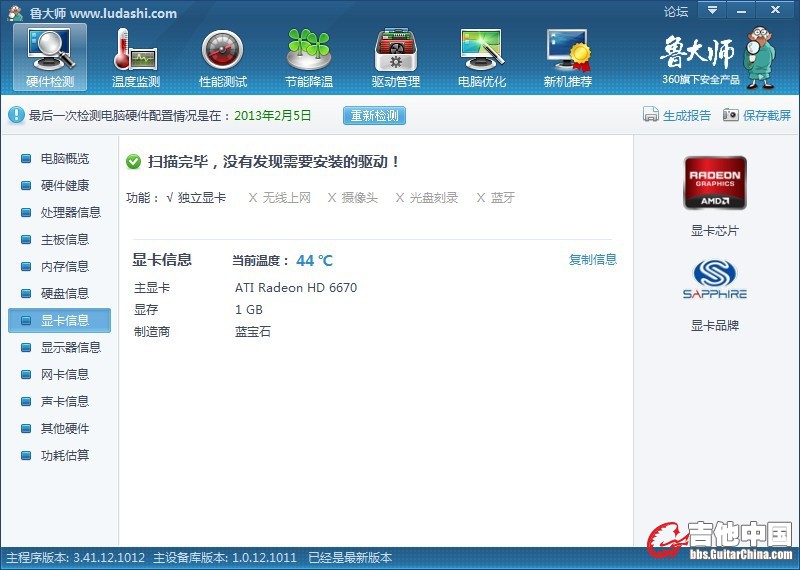Select 显示器信息 in the sidebar

[x=70, y=348]
